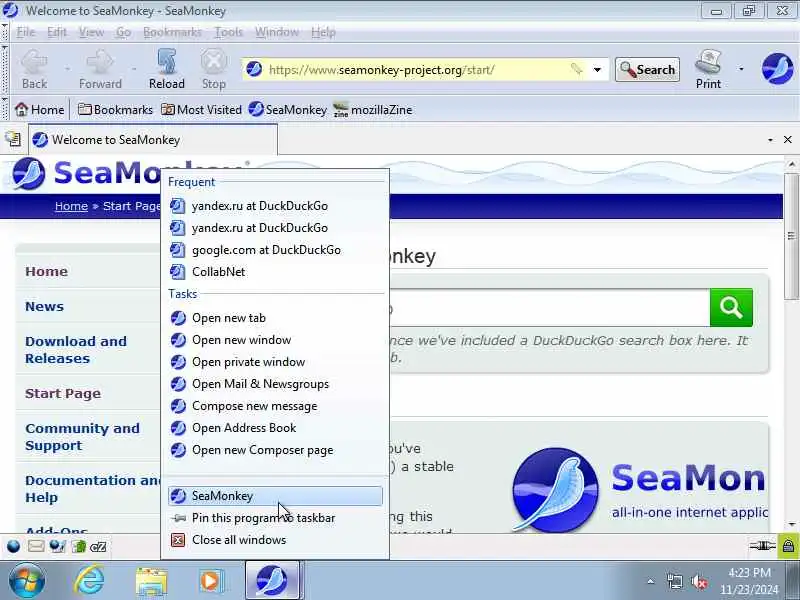
Task: Choose Open private window in jump list
Action: click(276, 362)
